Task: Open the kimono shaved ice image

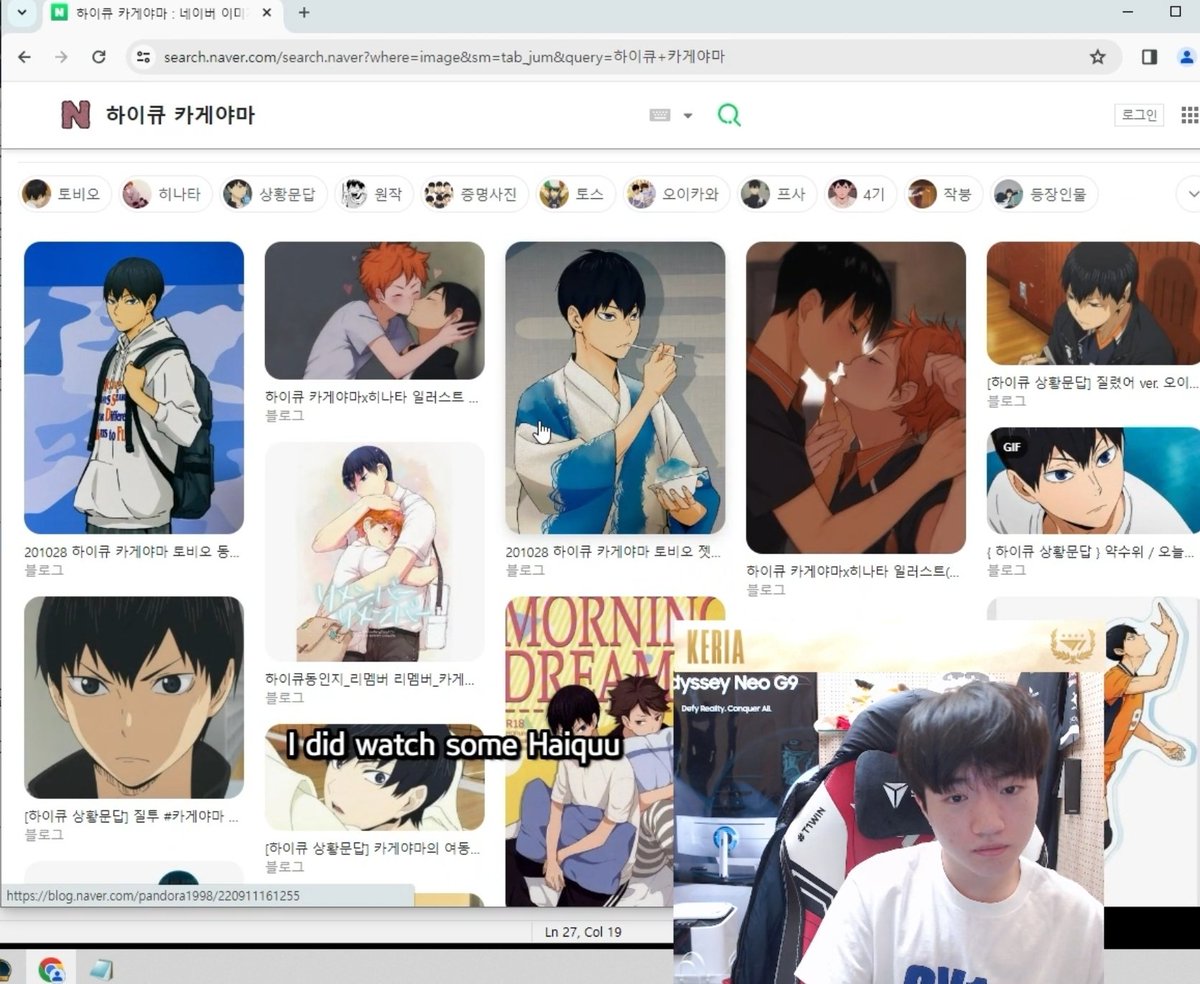Action: click(615, 388)
